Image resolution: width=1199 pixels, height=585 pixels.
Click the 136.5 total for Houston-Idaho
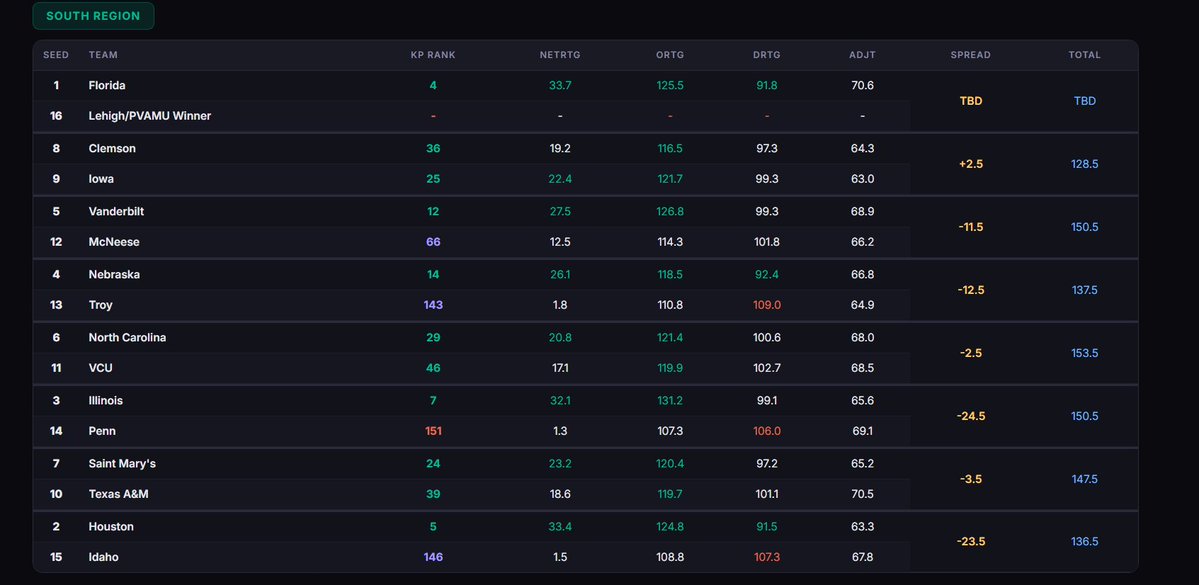click(1085, 542)
